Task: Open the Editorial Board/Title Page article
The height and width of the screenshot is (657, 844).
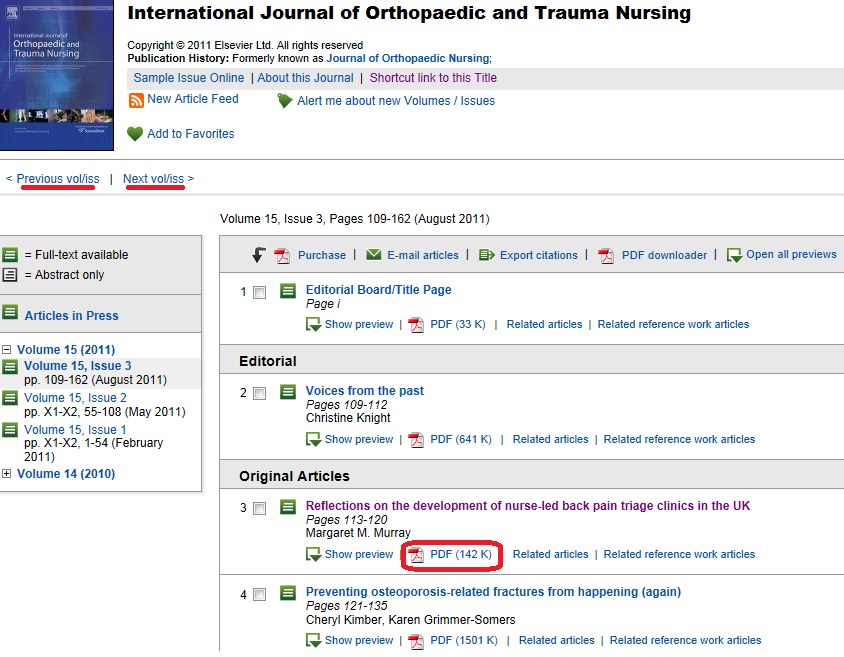Action: click(x=378, y=289)
